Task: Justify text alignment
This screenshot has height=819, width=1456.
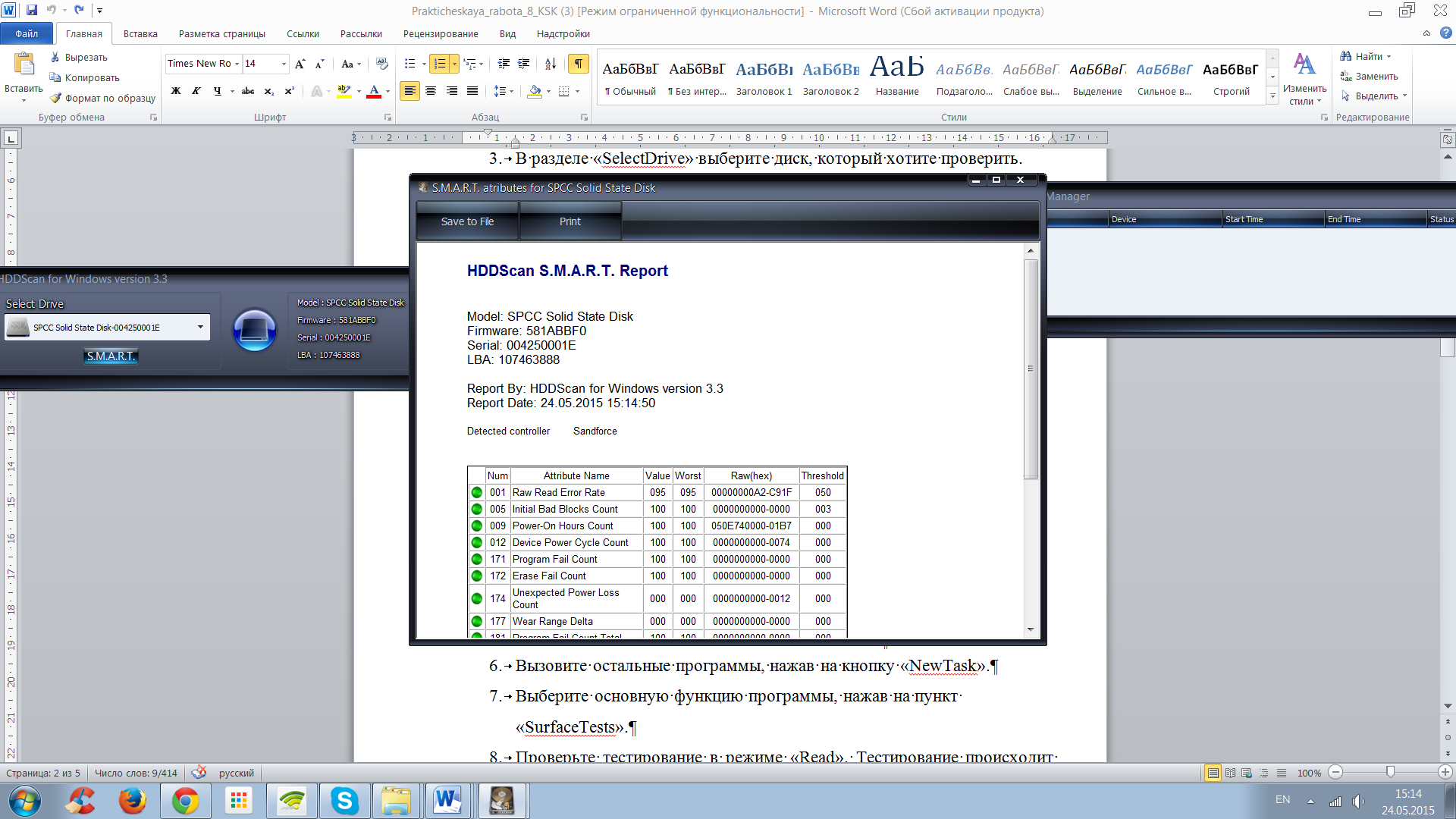Action: click(x=472, y=91)
